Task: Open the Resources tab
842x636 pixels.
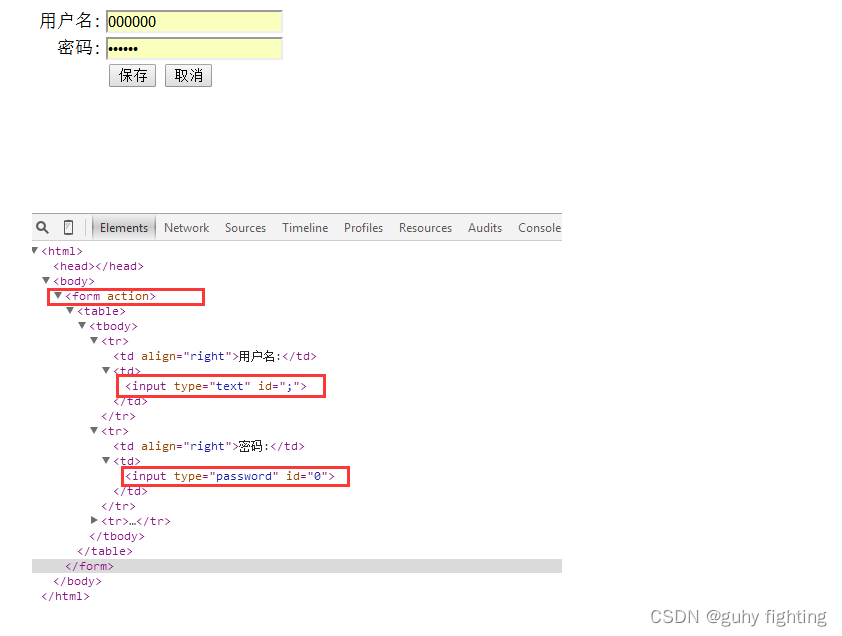Action: click(425, 228)
